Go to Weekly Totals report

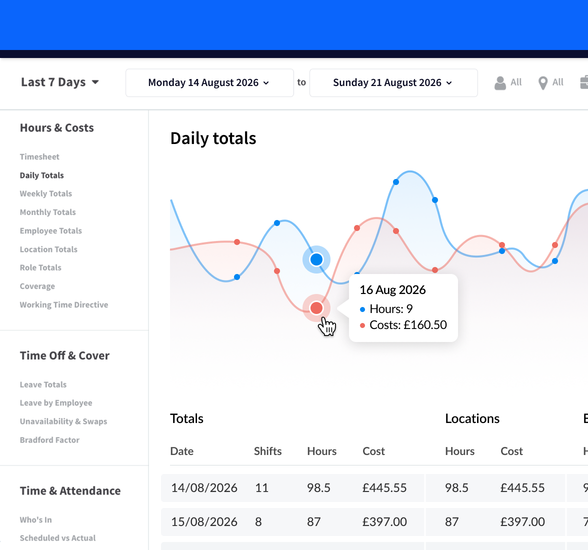tap(46, 193)
